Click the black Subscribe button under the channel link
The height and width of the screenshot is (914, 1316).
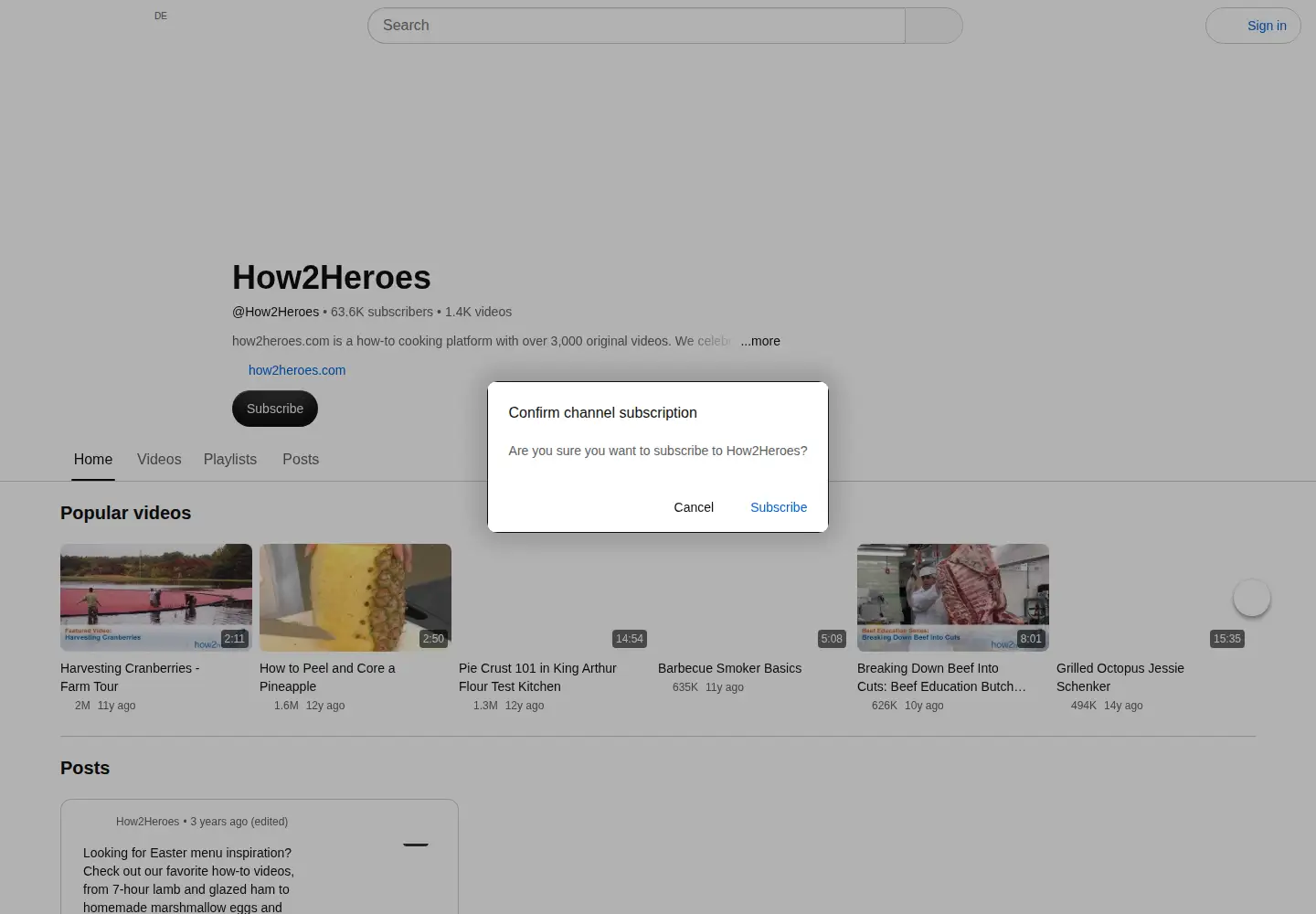[x=275, y=409]
